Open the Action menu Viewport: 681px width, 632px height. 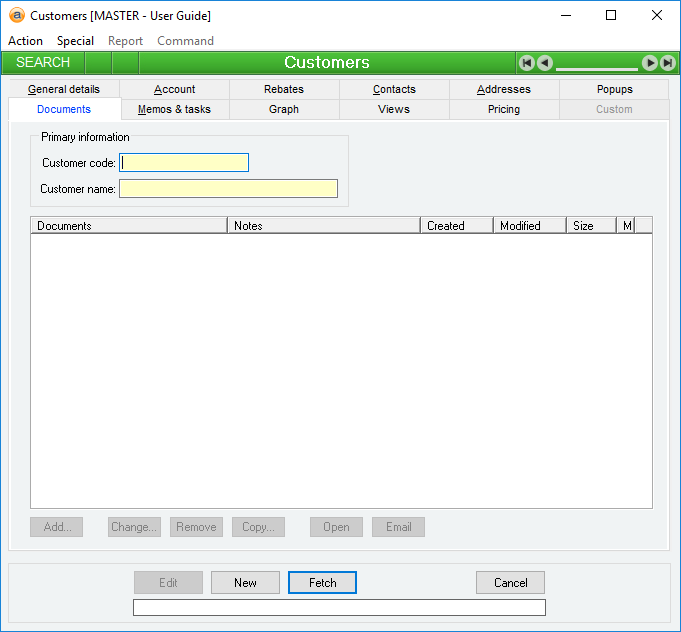(x=25, y=41)
